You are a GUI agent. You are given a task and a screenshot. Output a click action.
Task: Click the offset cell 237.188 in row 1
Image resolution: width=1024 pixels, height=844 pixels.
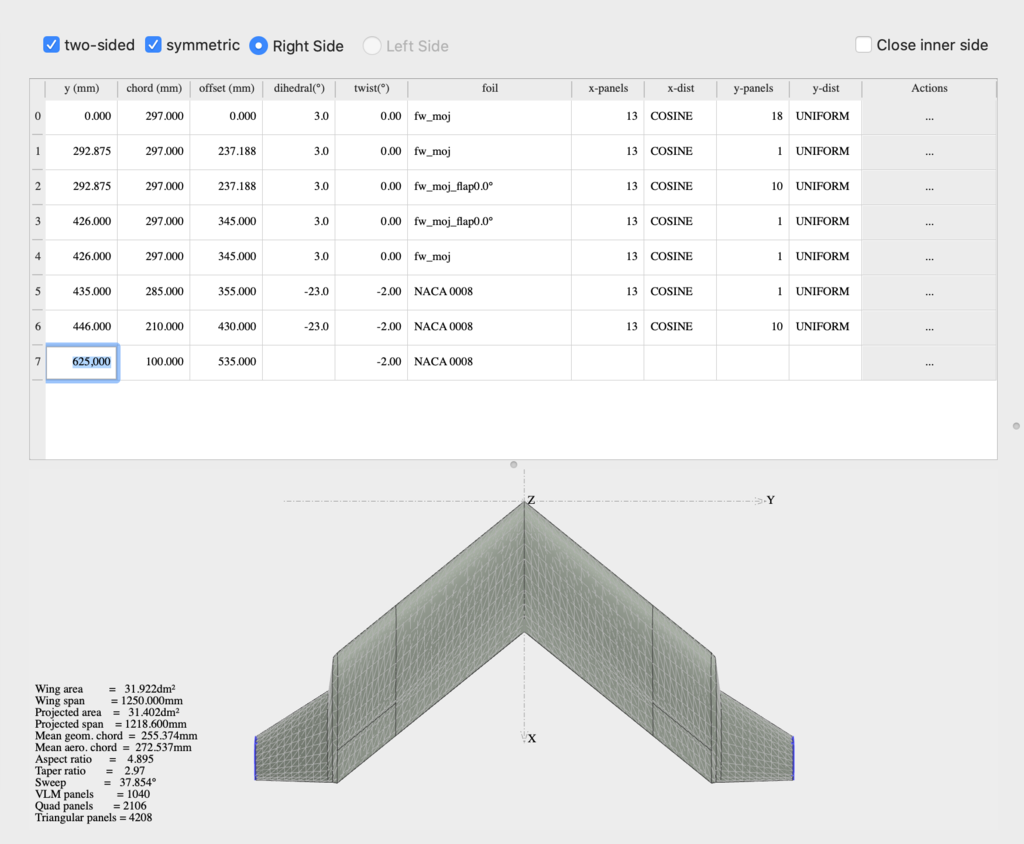[226, 152]
